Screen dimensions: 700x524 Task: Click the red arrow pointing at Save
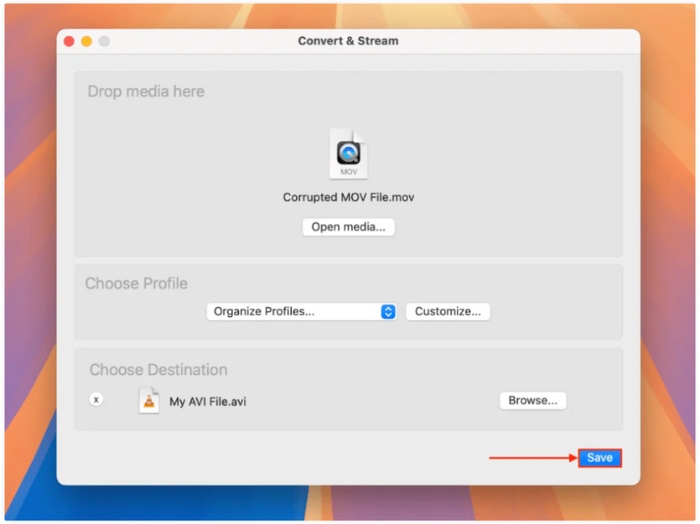(x=530, y=458)
